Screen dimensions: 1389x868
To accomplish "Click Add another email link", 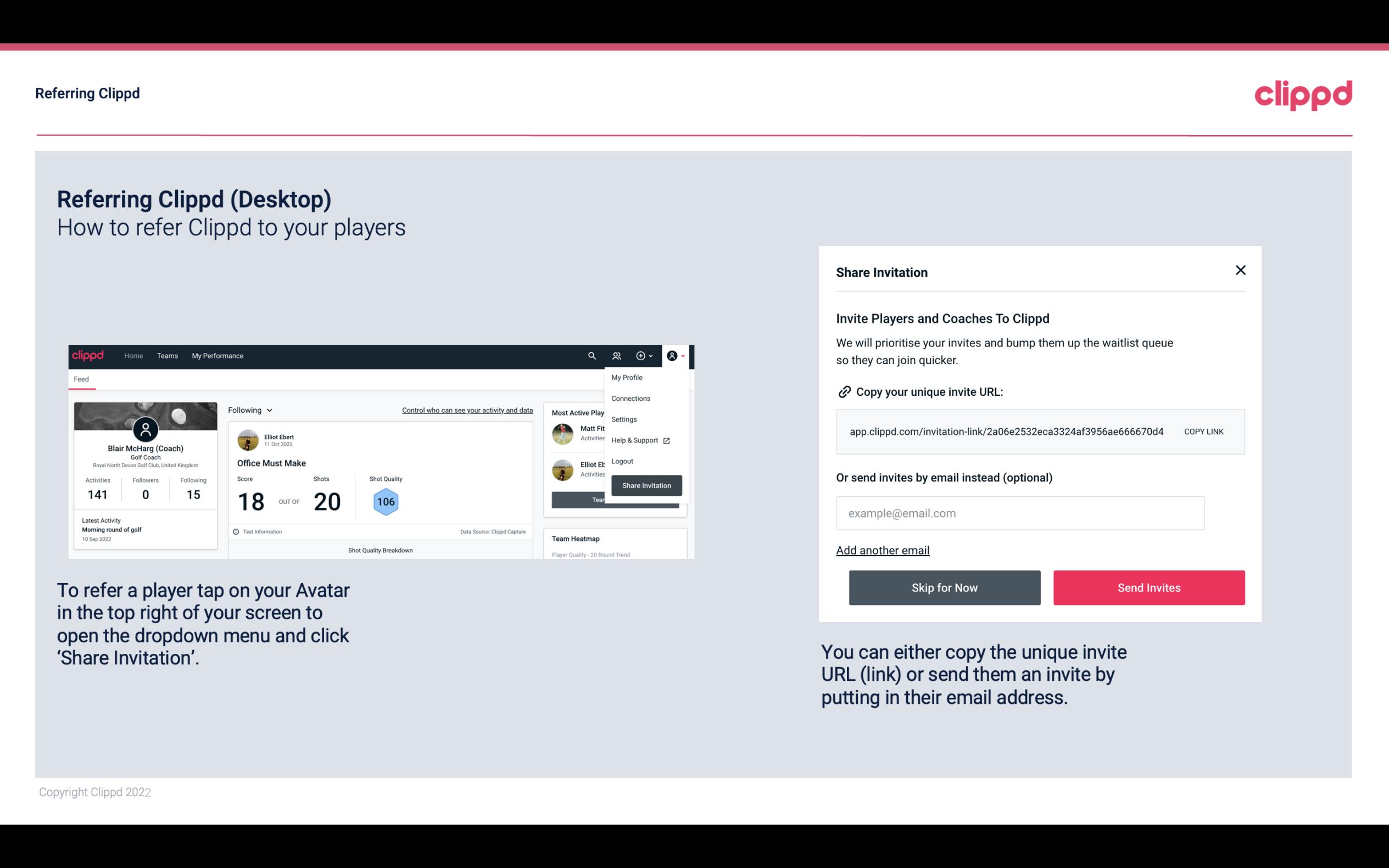I will [883, 550].
